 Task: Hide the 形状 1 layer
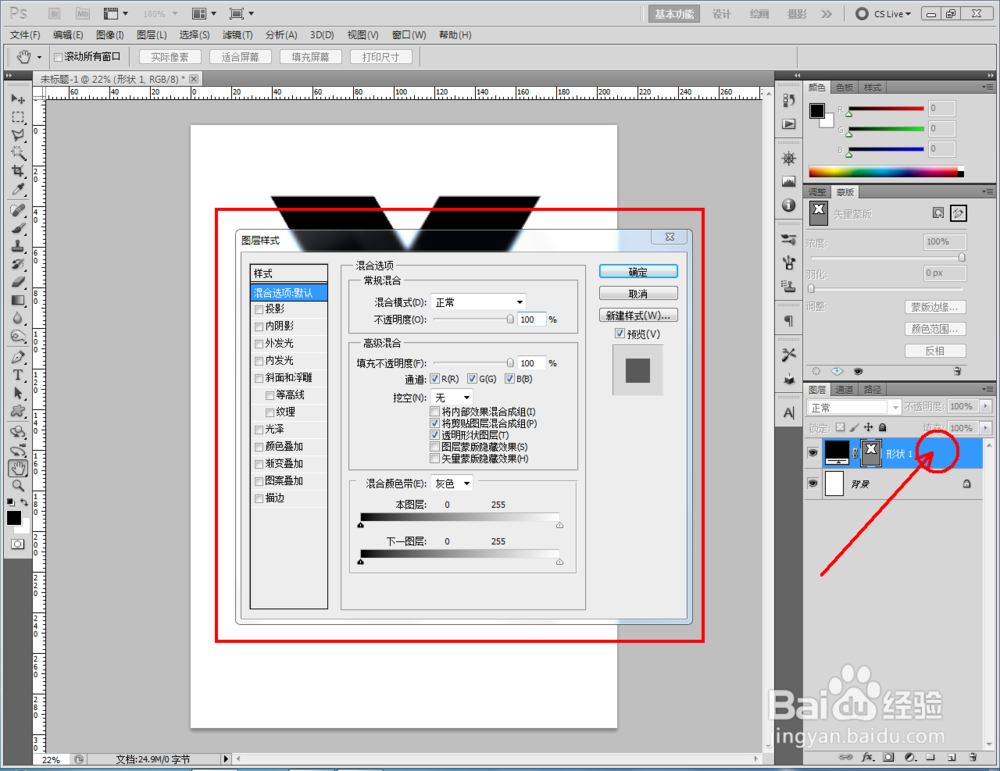point(812,453)
